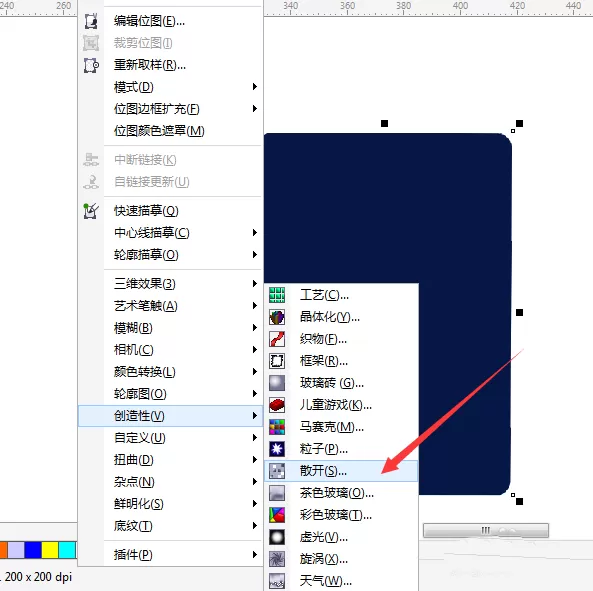Viewport: 593px width, 591px height.
Task: Open the 自定义(U) submenu
Action: pyautogui.click(x=170, y=437)
